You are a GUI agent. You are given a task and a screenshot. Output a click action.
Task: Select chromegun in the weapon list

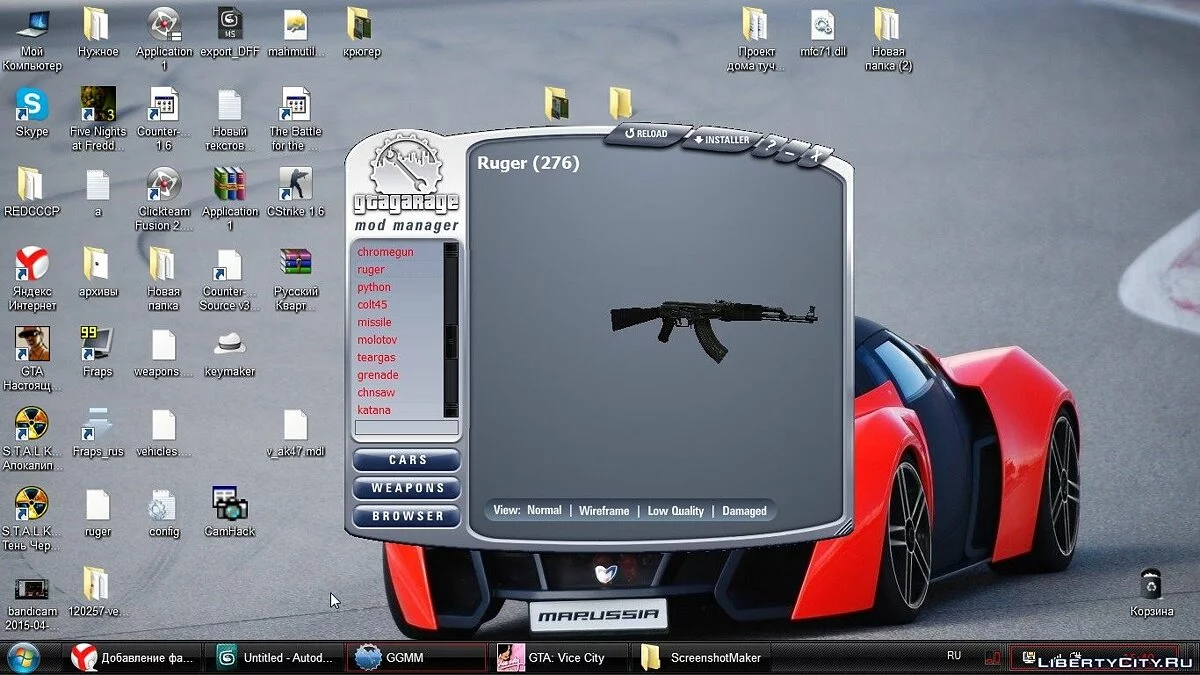tap(385, 252)
